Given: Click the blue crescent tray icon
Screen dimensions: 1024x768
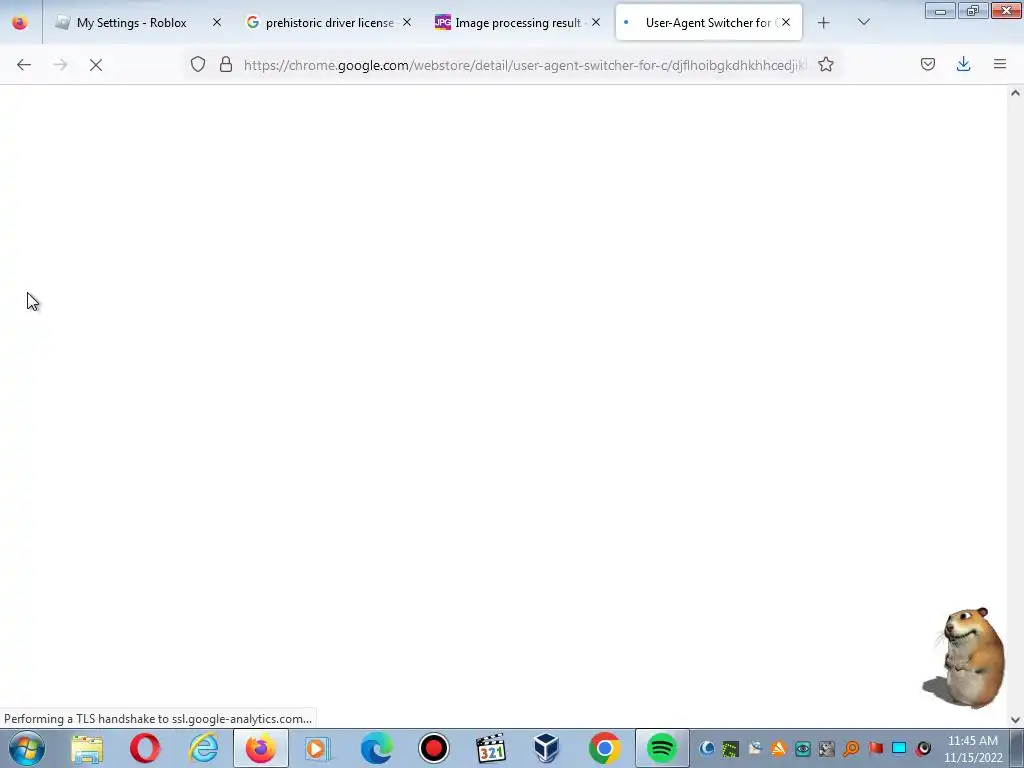Looking at the screenshot, I should (707, 748).
